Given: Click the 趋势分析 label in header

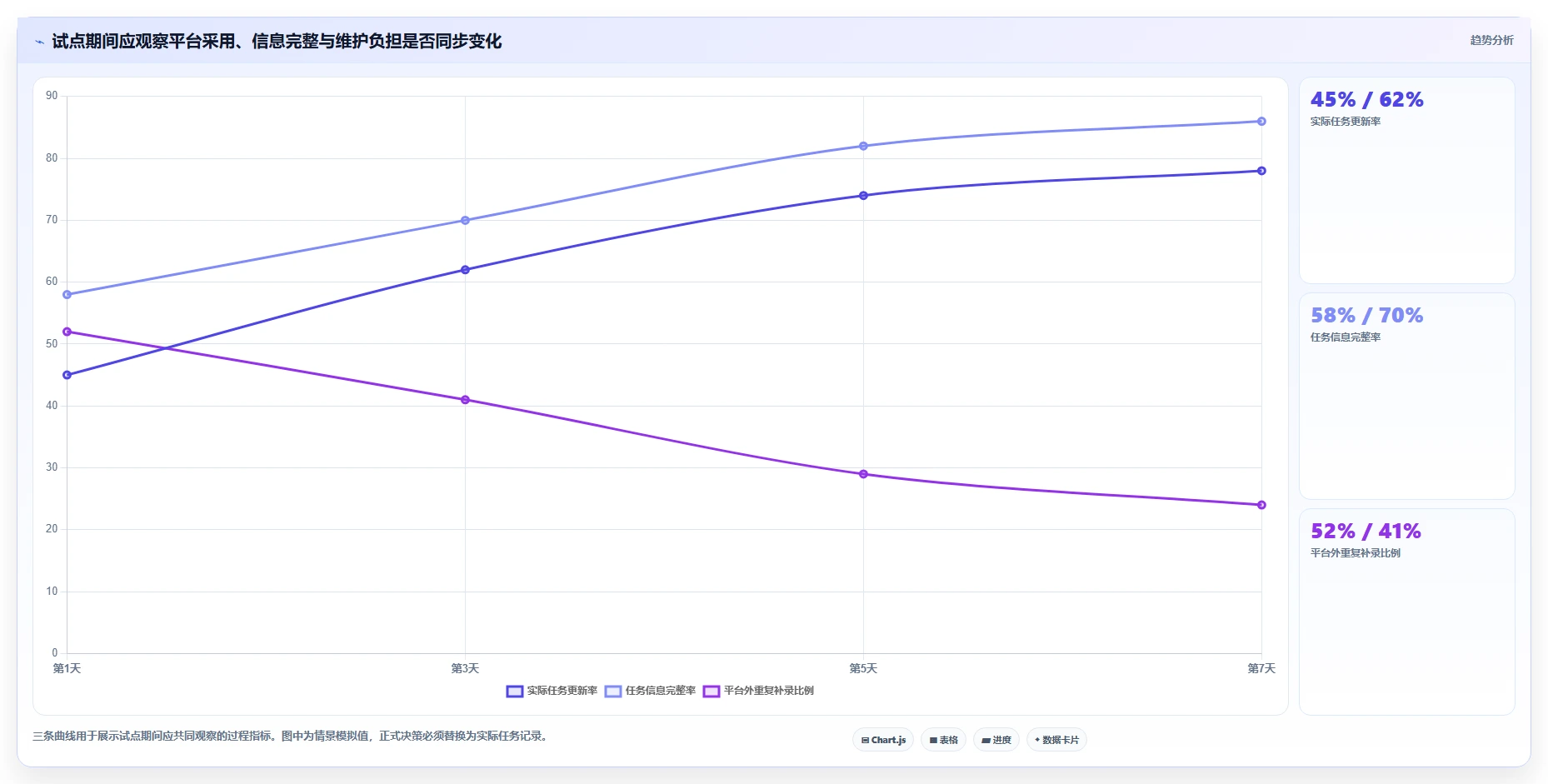Looking at the screenshot, I should pos(1491,40).
